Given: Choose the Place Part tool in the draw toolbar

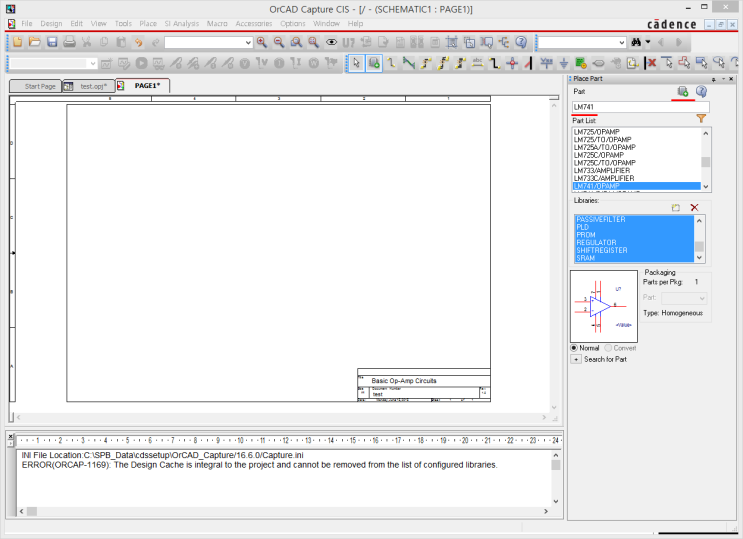Looking at the screenshot, I should pyautogui.click(x=374, y=63).
